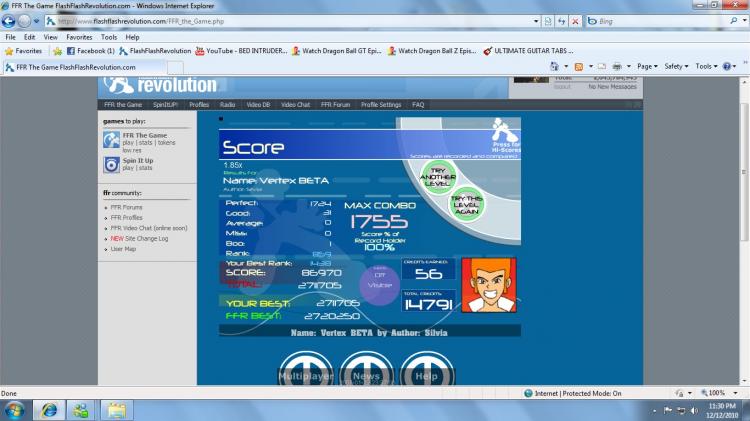Select the FFR The Game browser tab
Image resolution: width=750 pixels, height=421 pixels.
[x=84, y=67]
